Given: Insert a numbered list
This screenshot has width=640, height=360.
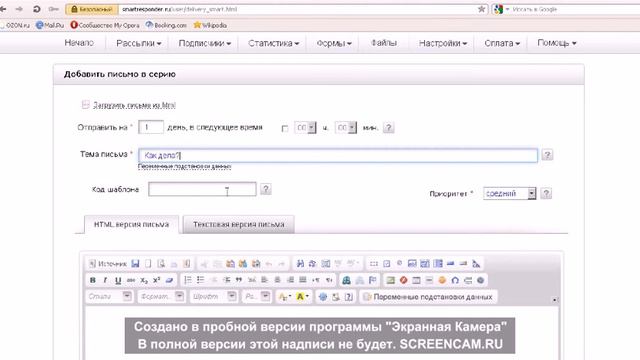Looking at the screenshot, I should coord(188,280).
